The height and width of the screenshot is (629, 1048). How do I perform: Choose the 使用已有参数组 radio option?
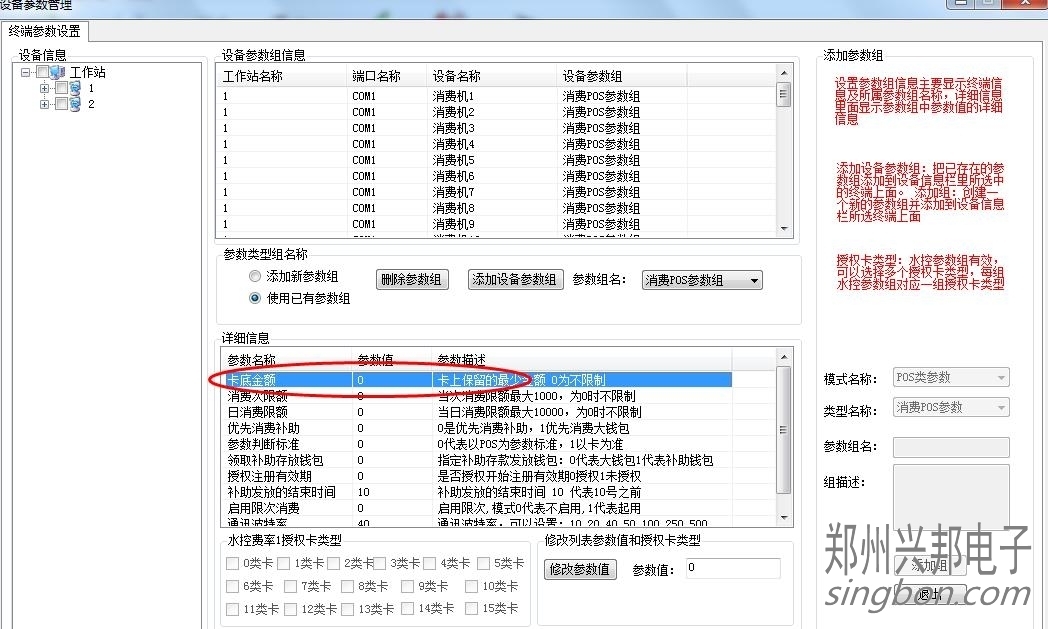[255, 298]
